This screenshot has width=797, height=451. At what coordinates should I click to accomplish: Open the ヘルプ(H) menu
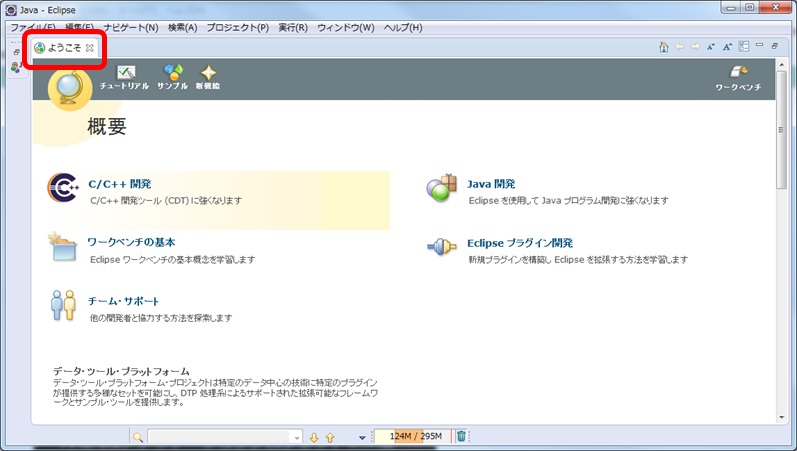[403, 27]
